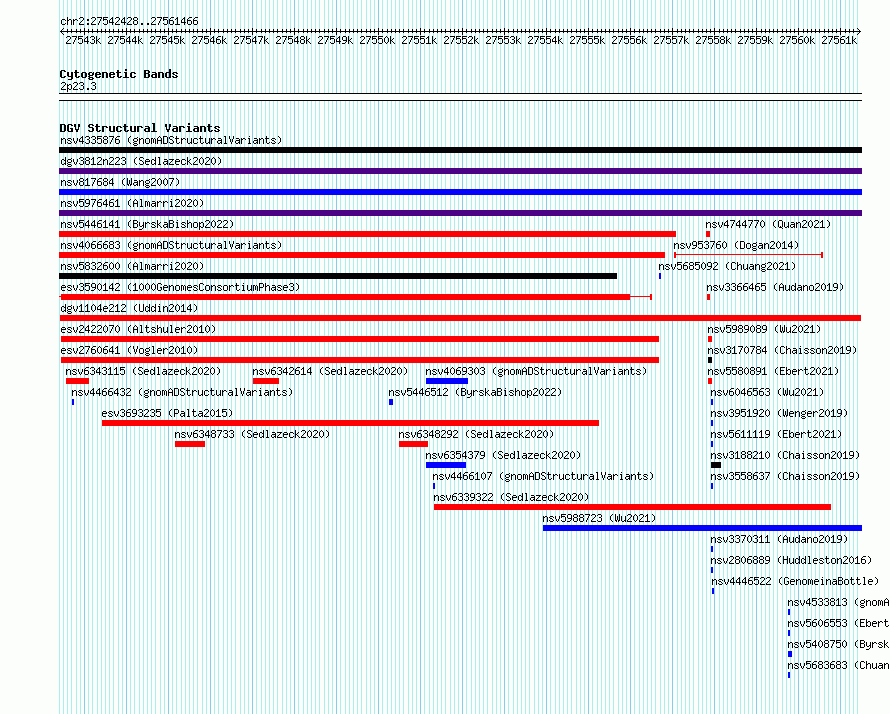Click red bar under nsv6339322
890x714 pixels.
coord(632,507)
